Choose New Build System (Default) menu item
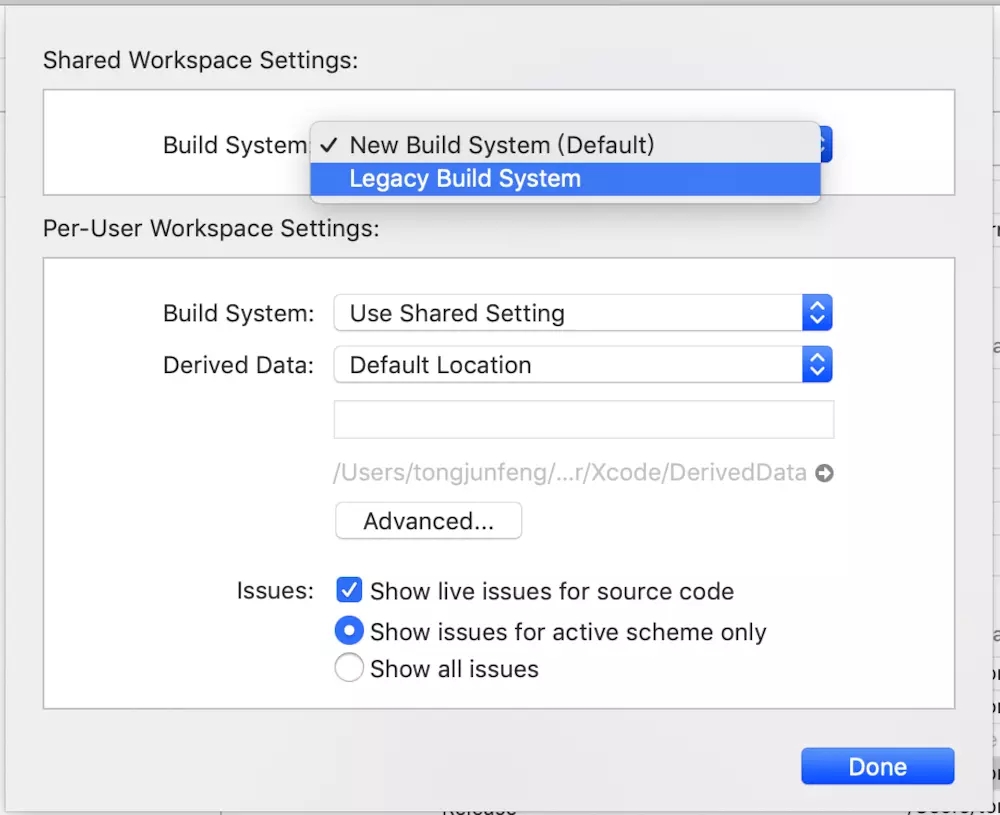Screen dimensions: 1000x815 pos(501,145)
